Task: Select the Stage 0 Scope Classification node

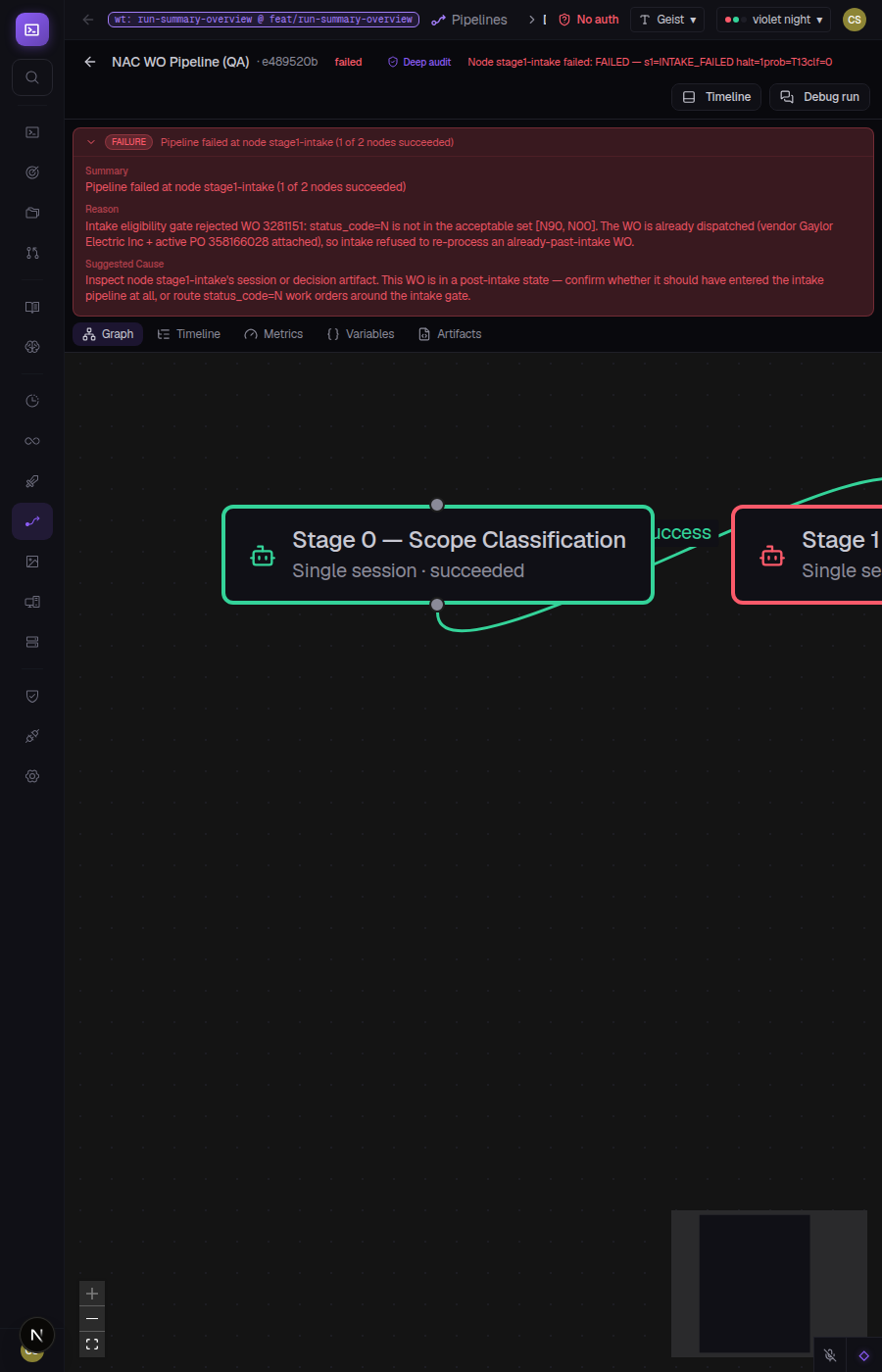Action: coord(438,555)
